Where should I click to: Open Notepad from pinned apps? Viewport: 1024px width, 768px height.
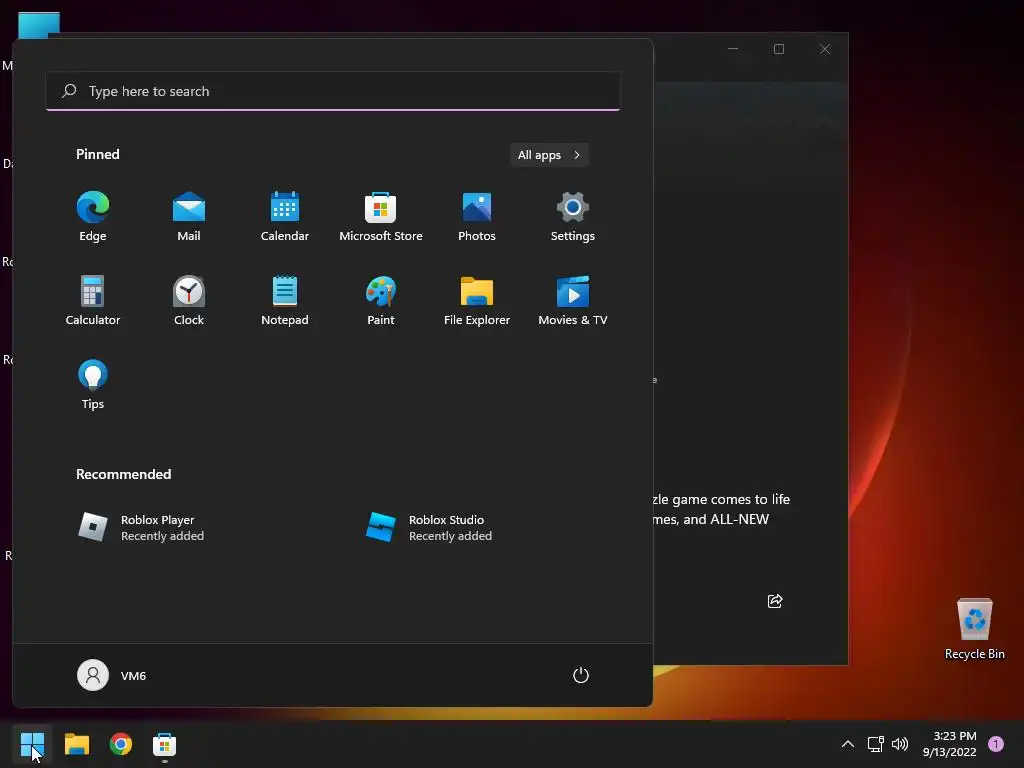click(285, 300)
